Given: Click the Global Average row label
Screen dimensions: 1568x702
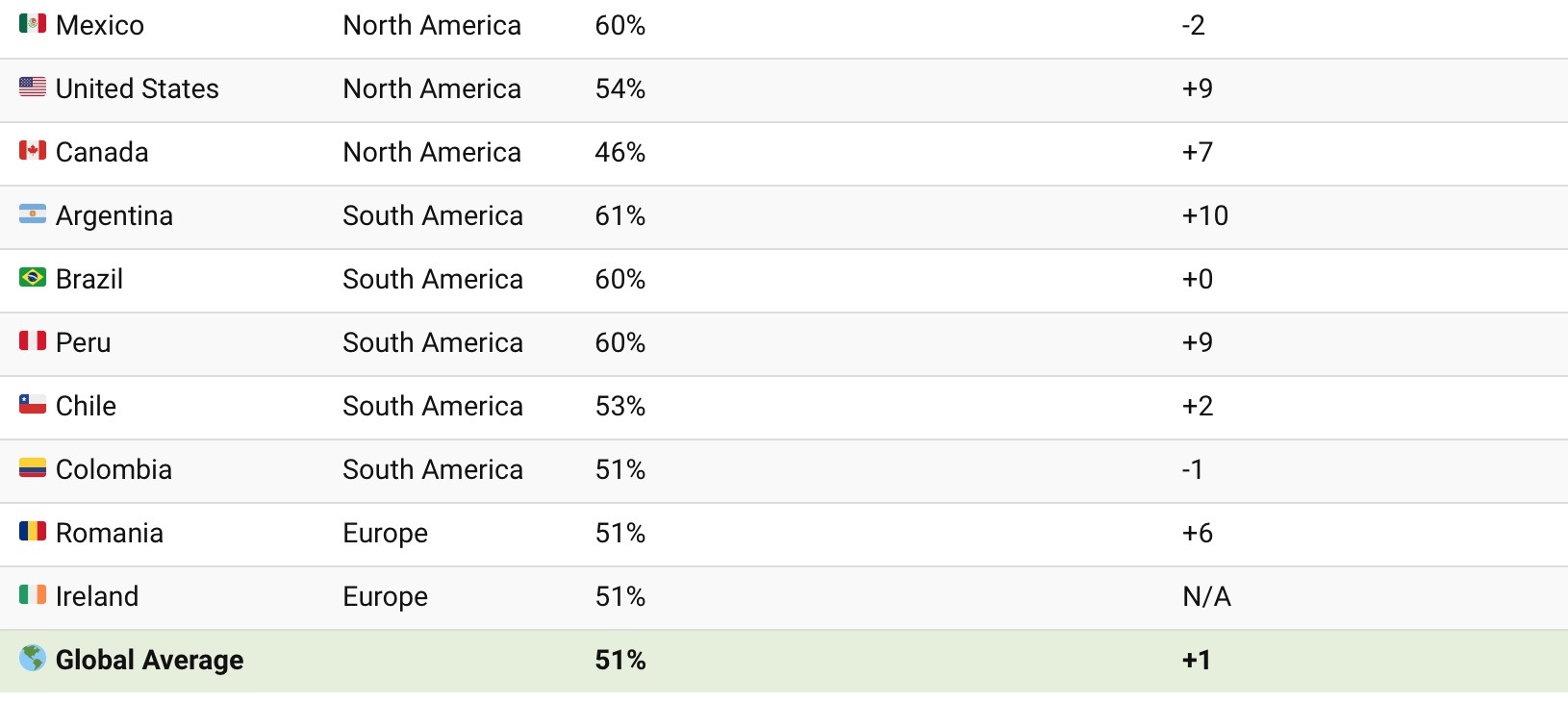Looking at the screenshot, I should [149, 660].
